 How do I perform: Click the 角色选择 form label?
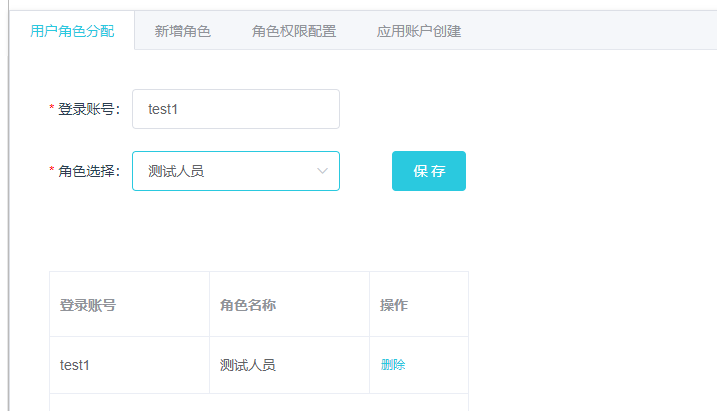[88, 171]
